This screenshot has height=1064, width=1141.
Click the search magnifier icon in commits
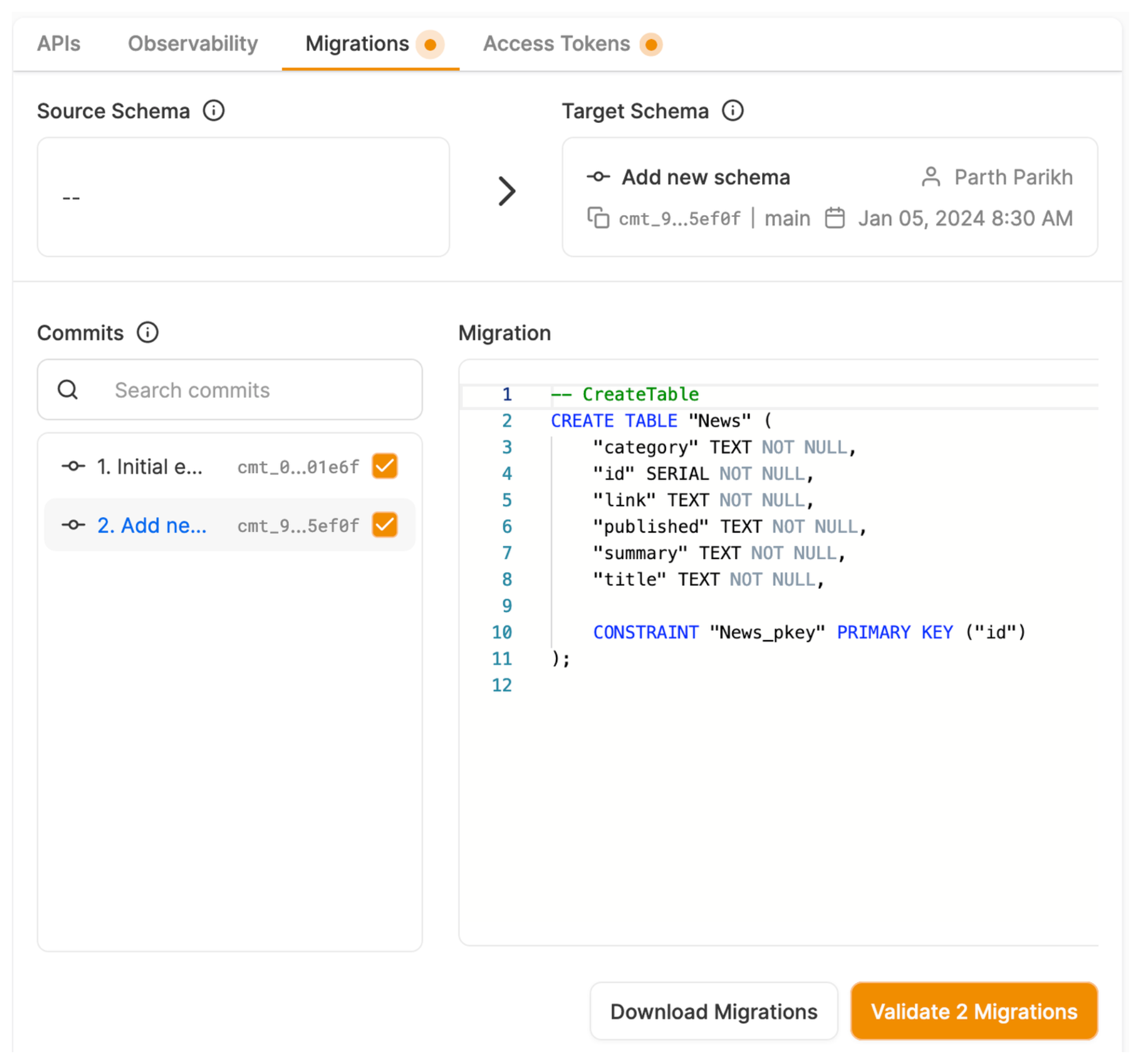click(68, 390)
